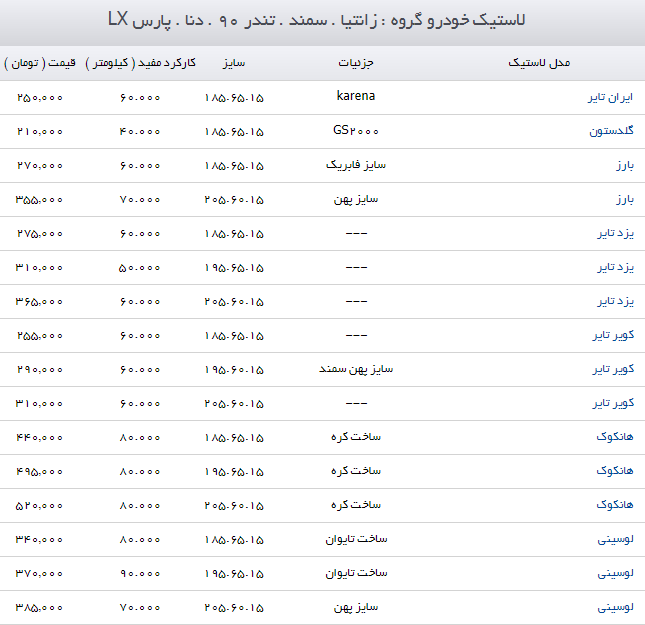
Task: Open the کویر تایر link priced ۲۵۵,۰۰۰
Action: [x=613, y=336]
